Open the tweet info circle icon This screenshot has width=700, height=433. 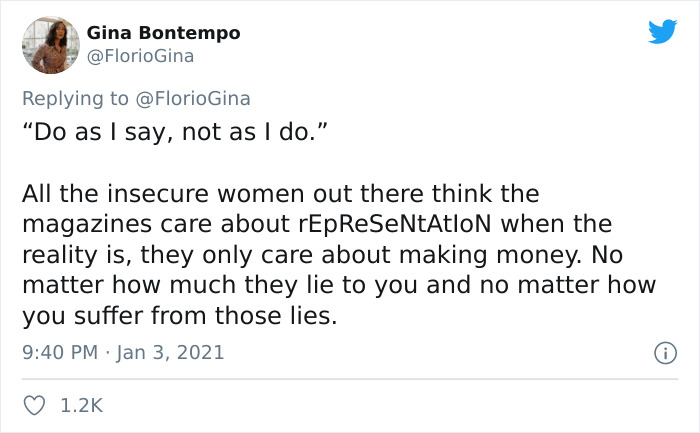(x=662, y=353)
